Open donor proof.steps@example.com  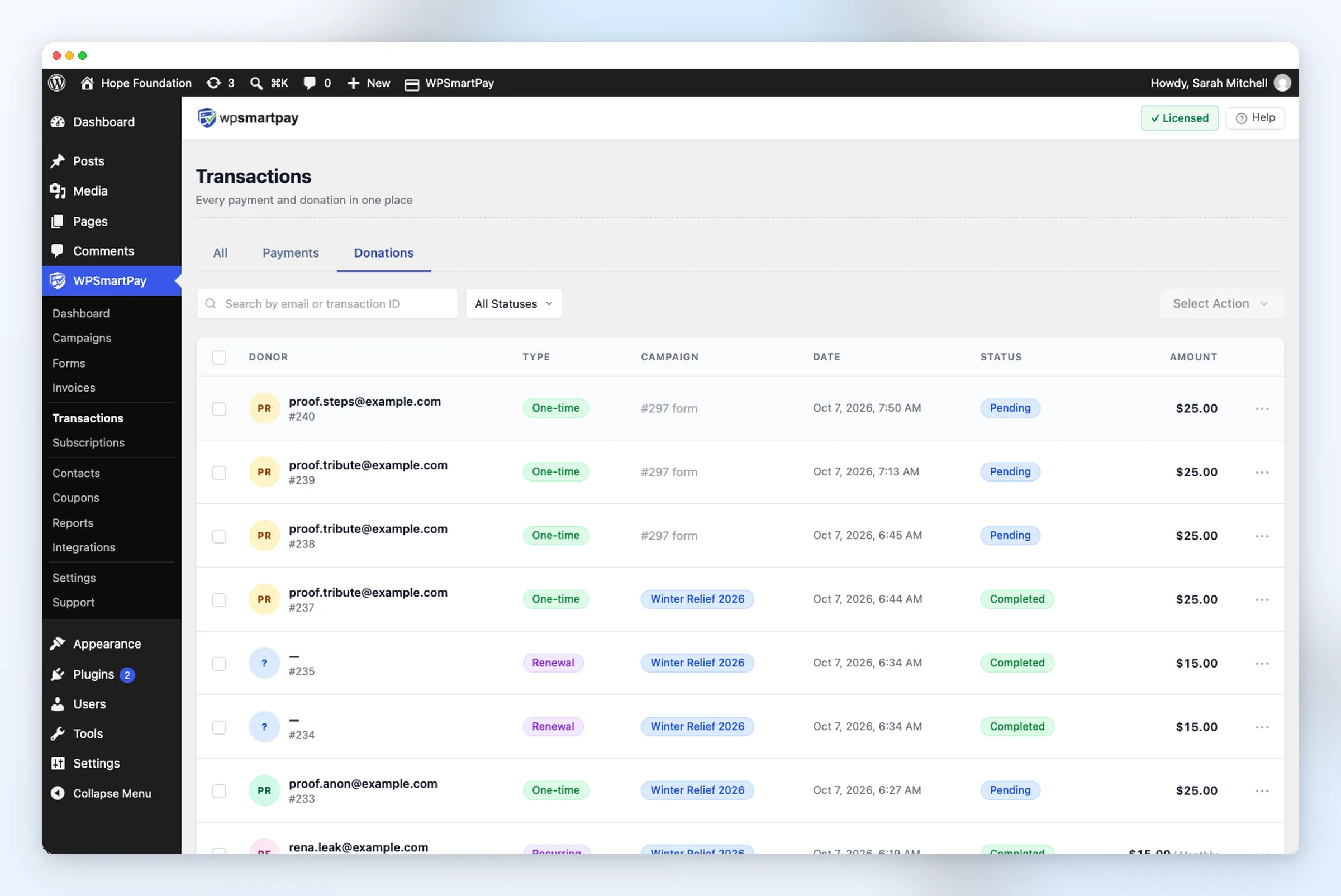pyautogui.click(x=365, y=401)
